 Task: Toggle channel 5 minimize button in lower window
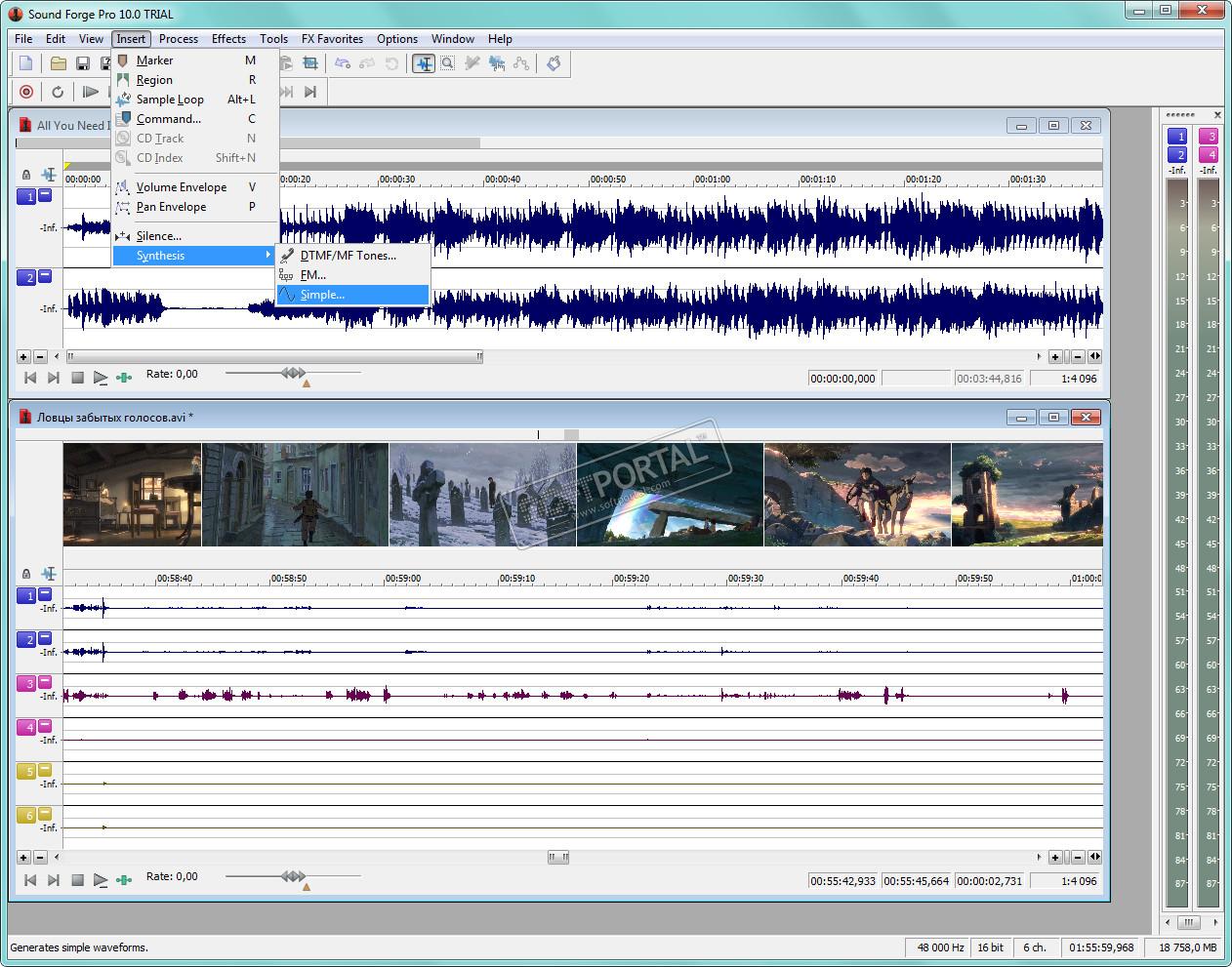[x=45, y=769]
